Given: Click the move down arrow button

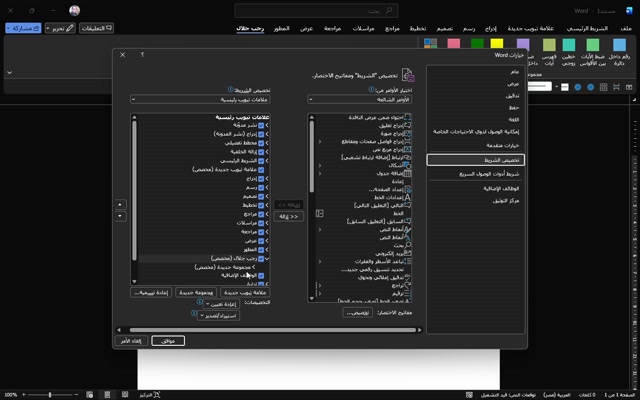Looking at the screenshot, I should coord(121,216).
